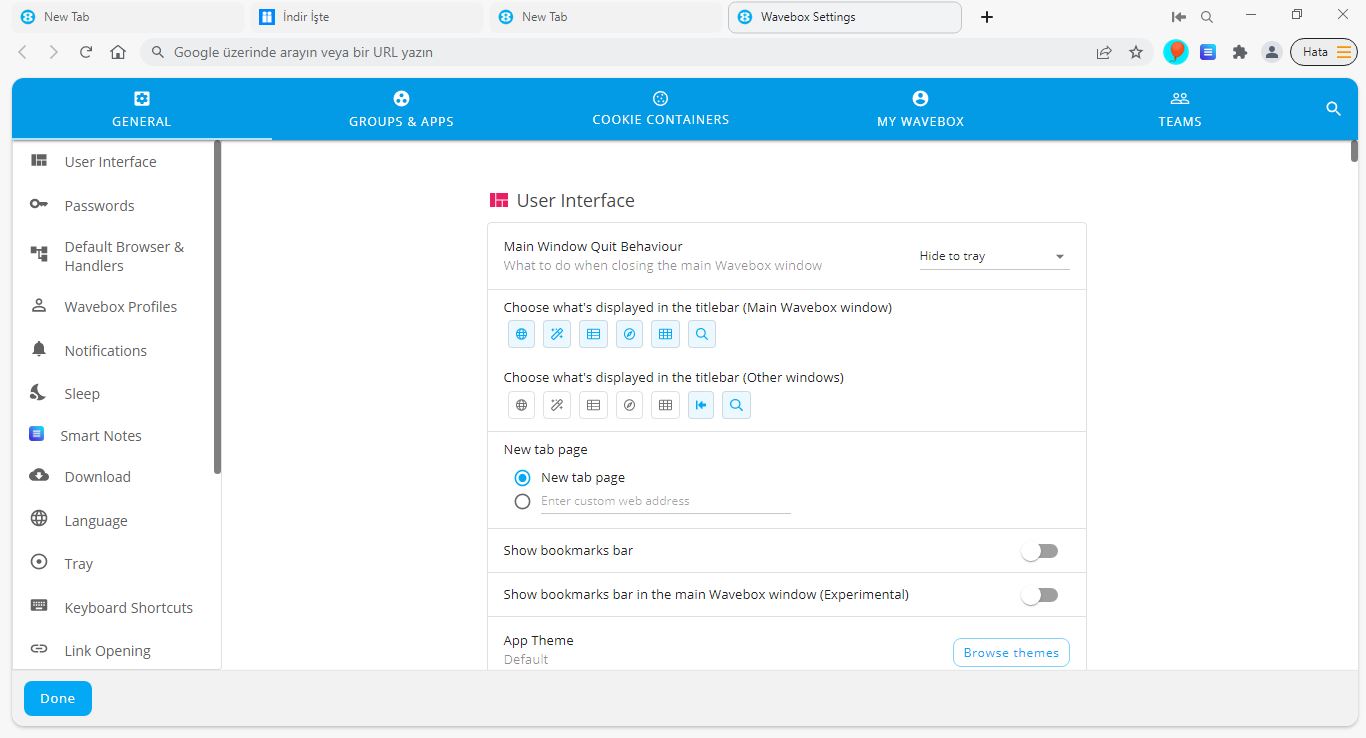The width and height of the screenshot is (1366, 738).
Task: Open Default Browser & Handlers section
Action: 112,256
